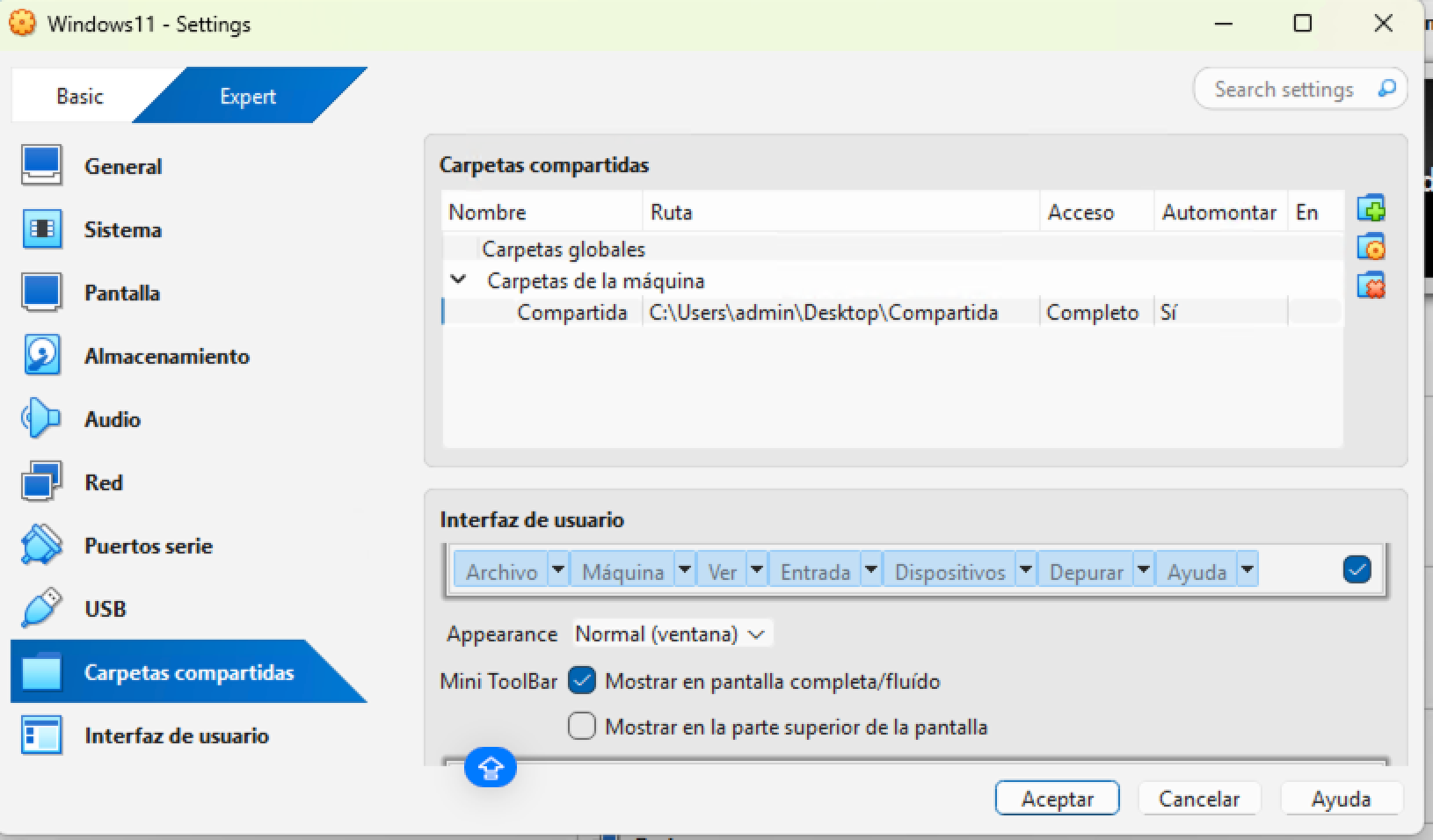Open the Dispositivos menu dropdown arrow

[x=1026, y=570]
